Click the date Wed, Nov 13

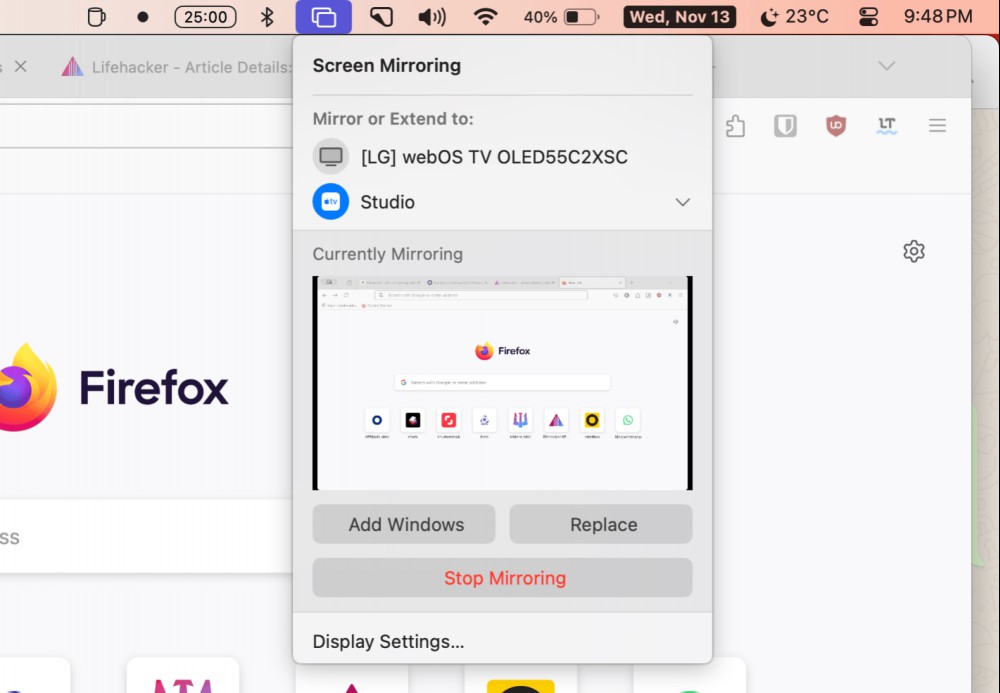679,17
